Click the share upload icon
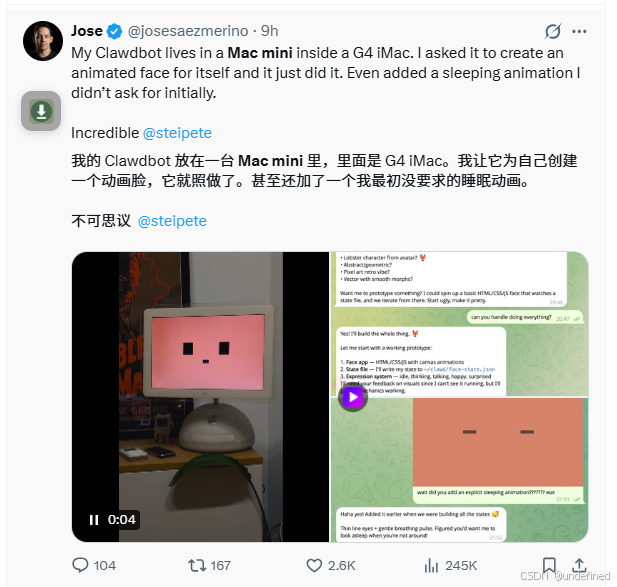 point(579,565)
